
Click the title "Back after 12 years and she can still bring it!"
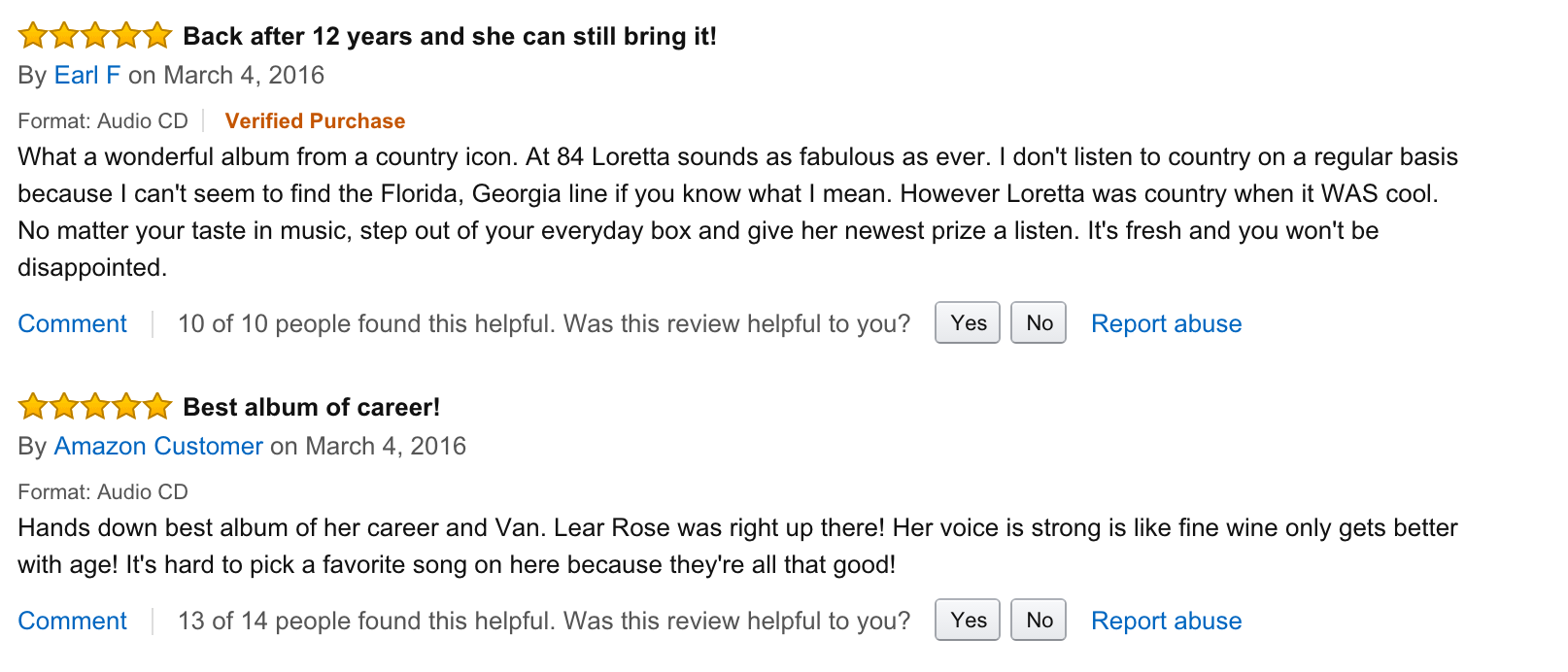pyautogui.click(x=450, y=37)
